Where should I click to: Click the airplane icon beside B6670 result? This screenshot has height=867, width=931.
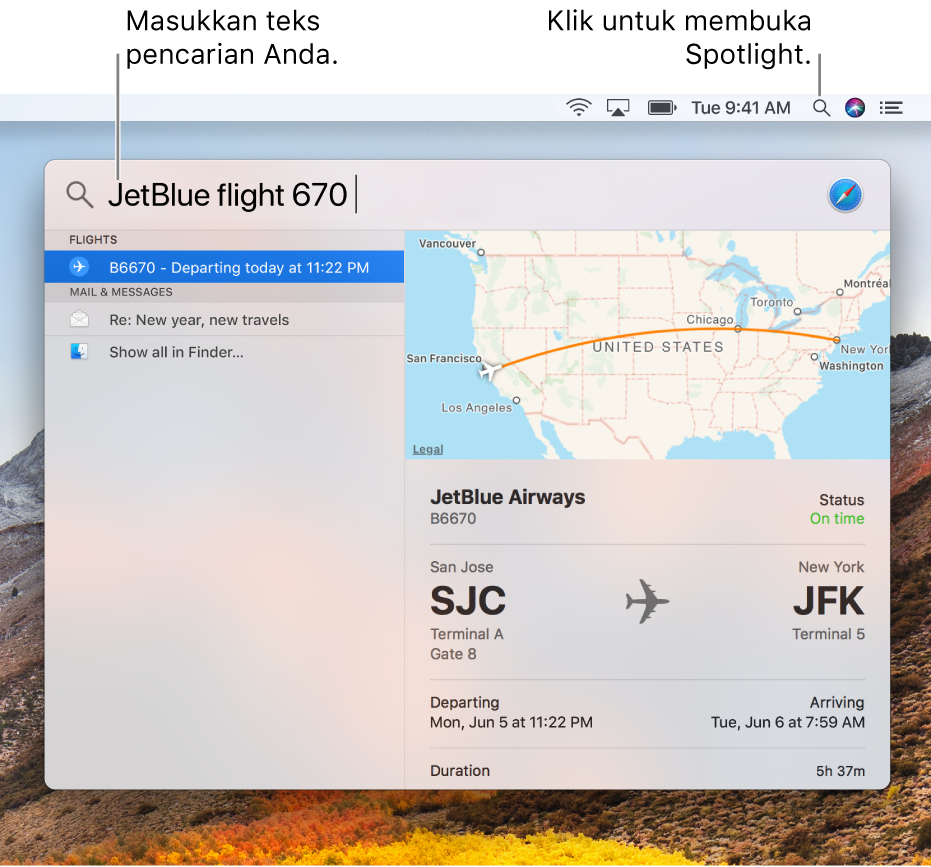pyautogui.click(x=79, y=267)
